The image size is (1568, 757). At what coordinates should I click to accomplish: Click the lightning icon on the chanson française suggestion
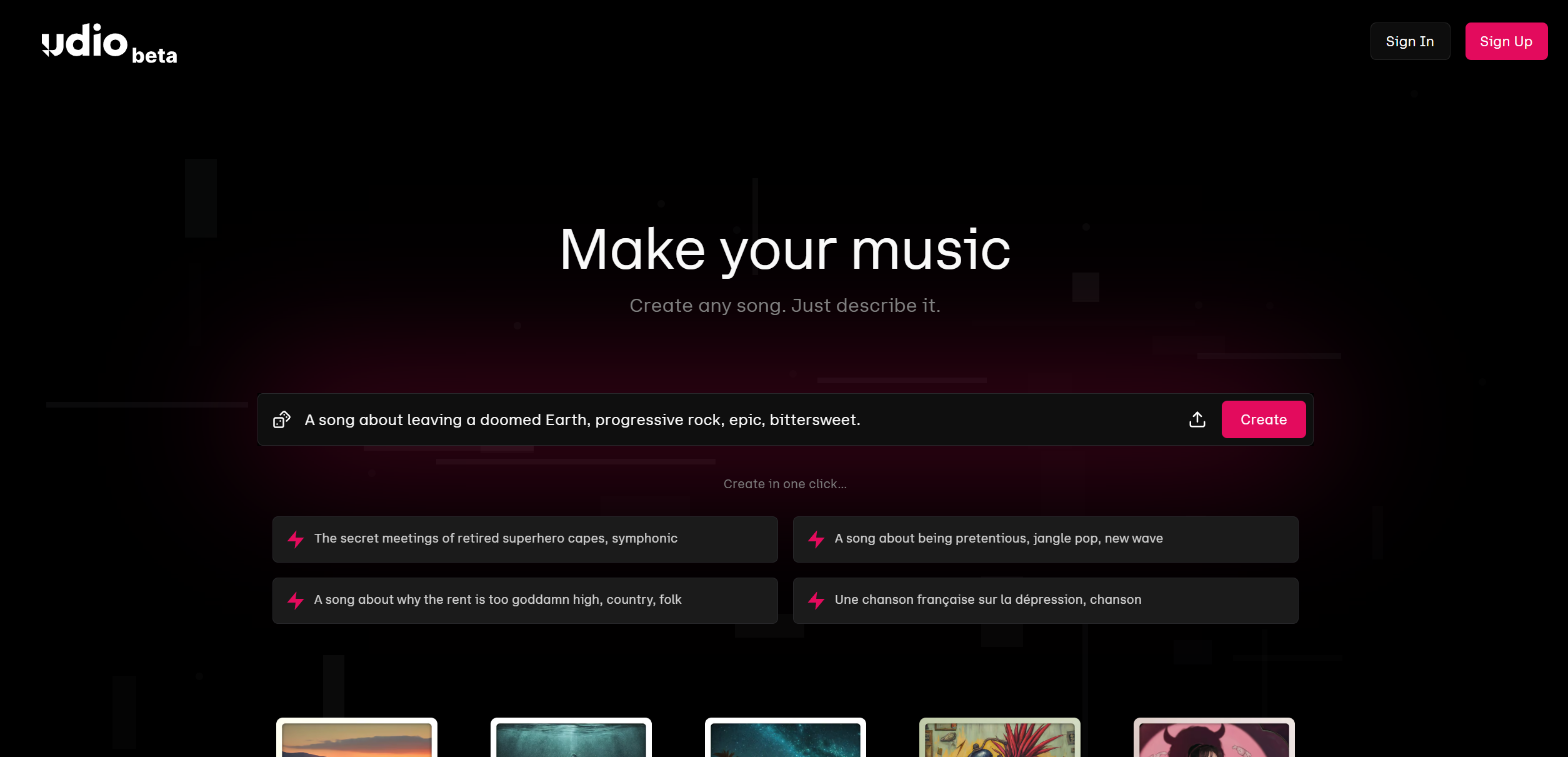[x=816, y=600]
